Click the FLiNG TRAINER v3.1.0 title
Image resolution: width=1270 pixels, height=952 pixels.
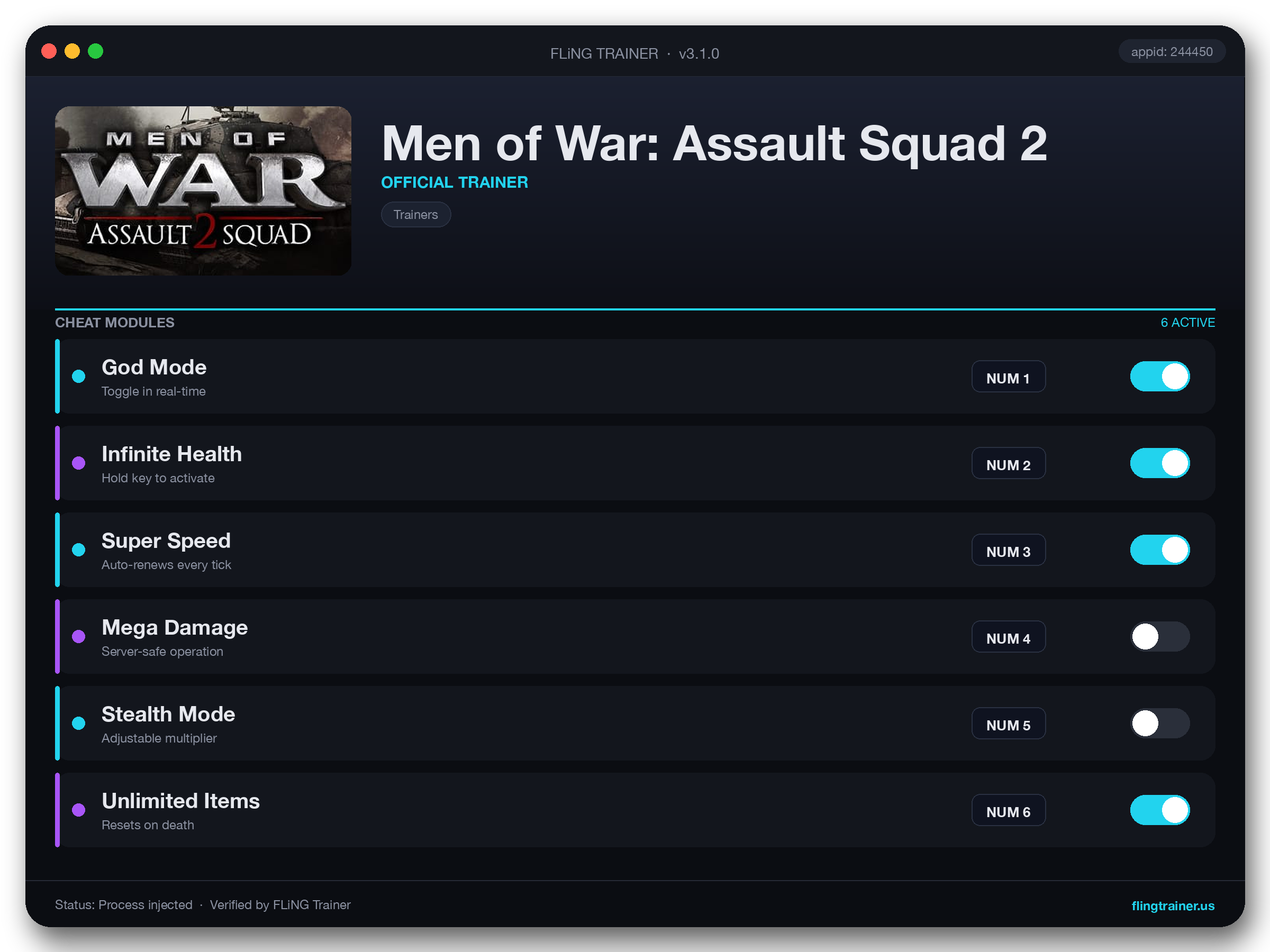pyautogui.click(x=634, y=53)
